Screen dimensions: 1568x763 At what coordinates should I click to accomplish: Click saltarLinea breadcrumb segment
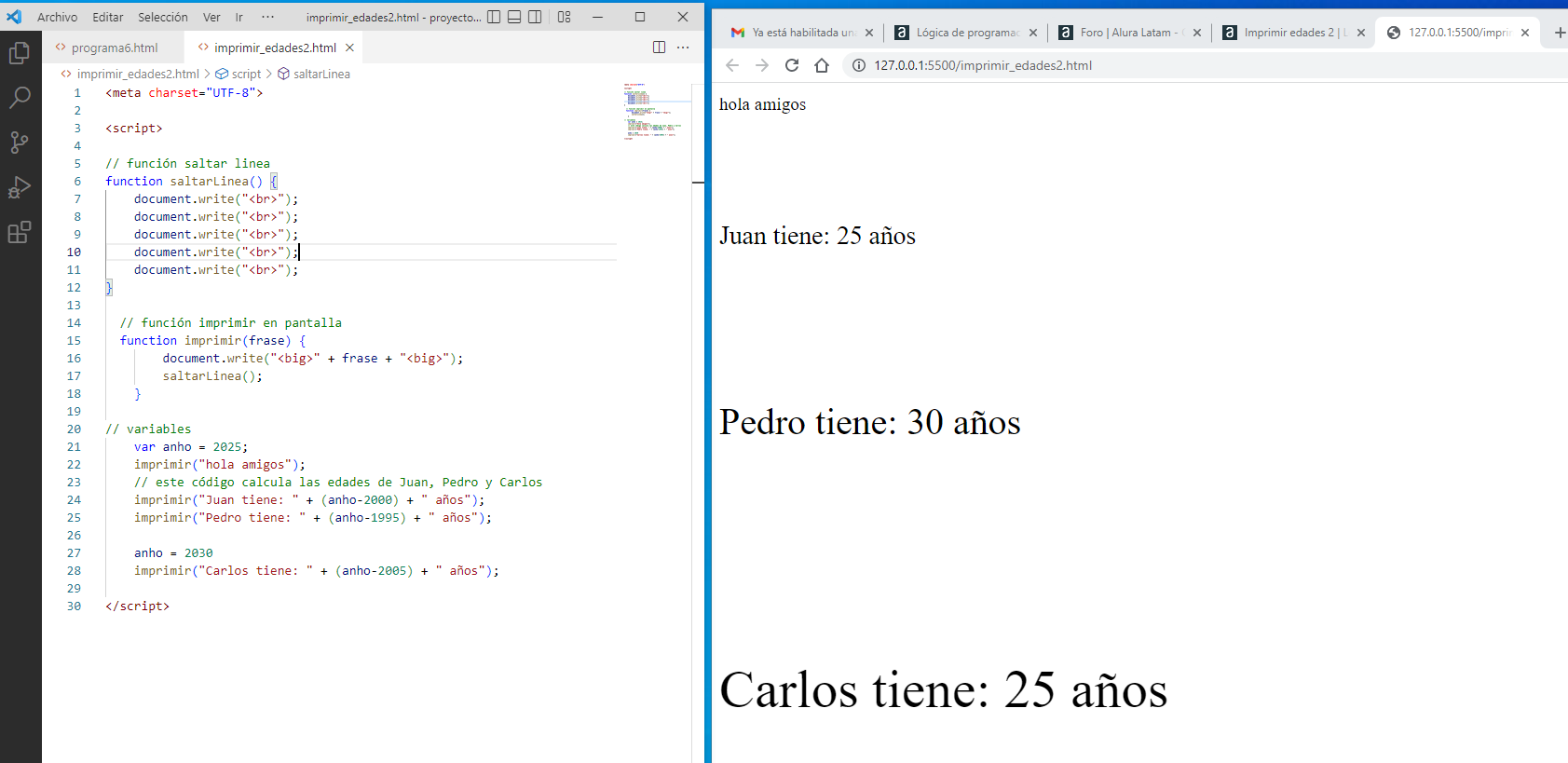321,74
